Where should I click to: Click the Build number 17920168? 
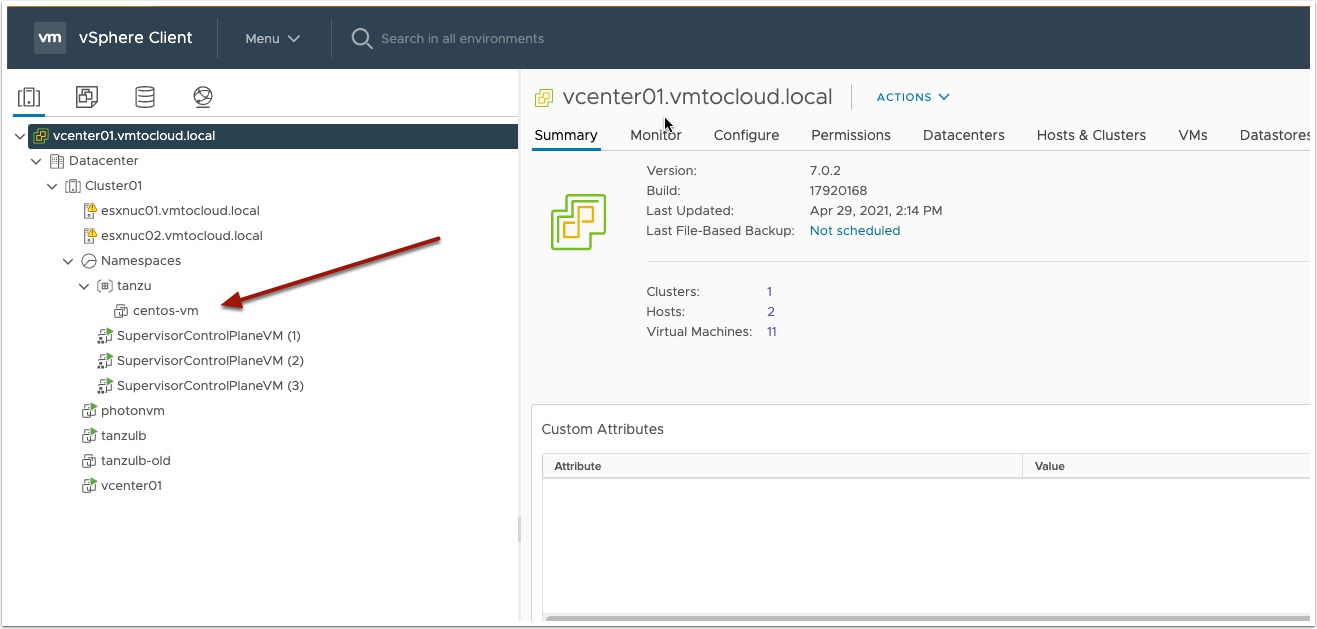[838, 191]
